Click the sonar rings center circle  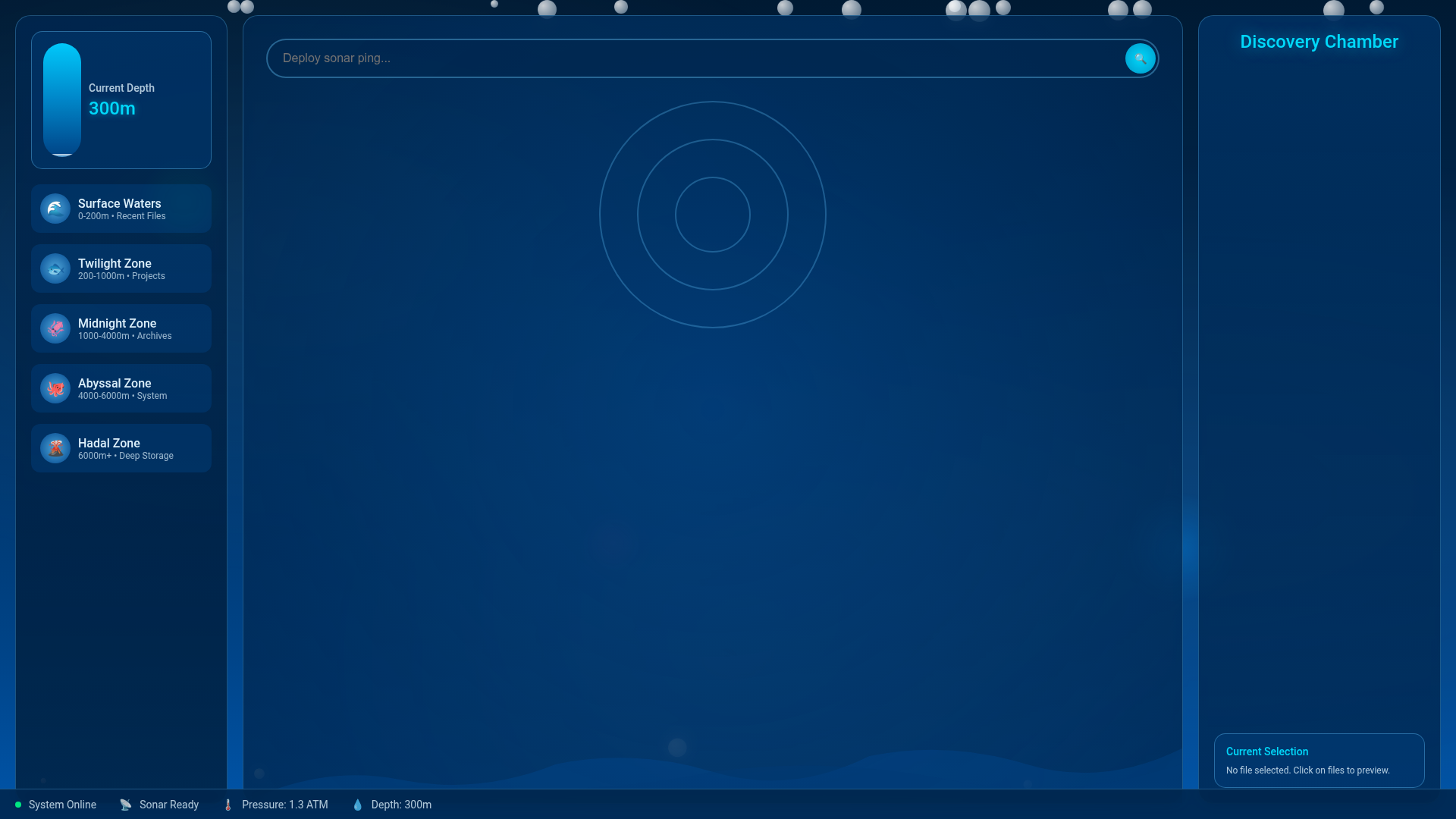(712, 215)
